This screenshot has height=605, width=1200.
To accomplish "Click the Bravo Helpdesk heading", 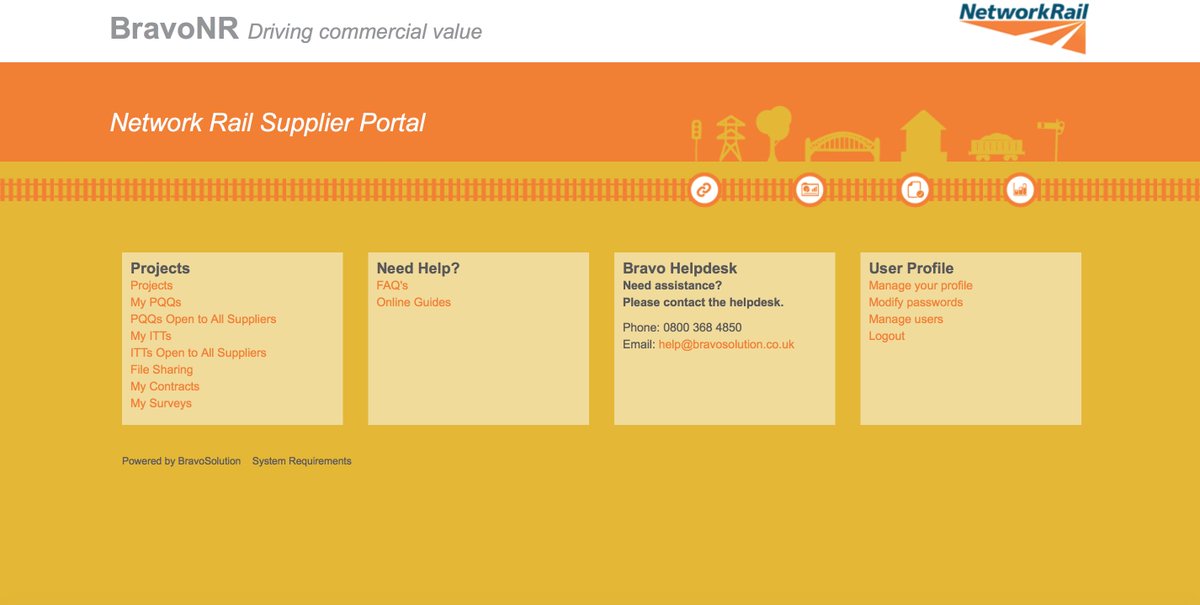I will point(680,269).
